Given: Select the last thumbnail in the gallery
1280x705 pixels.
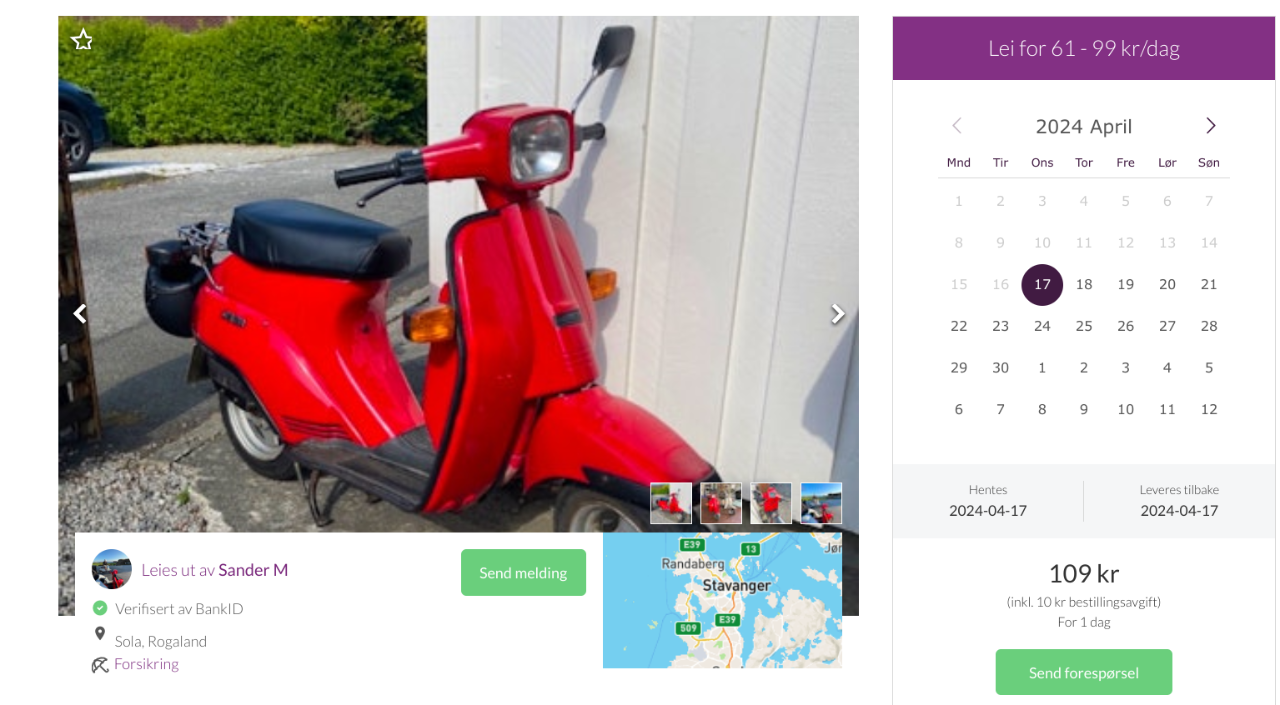Looking at the screenshot, I should [821, 503].
